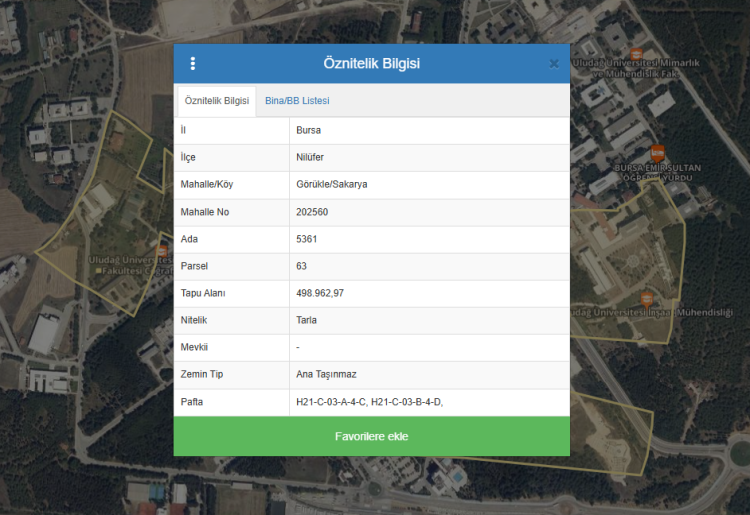750x515 pixels.
Task: Switch to the Bina/BB Listesi tab
Action: tap(297, 101)
